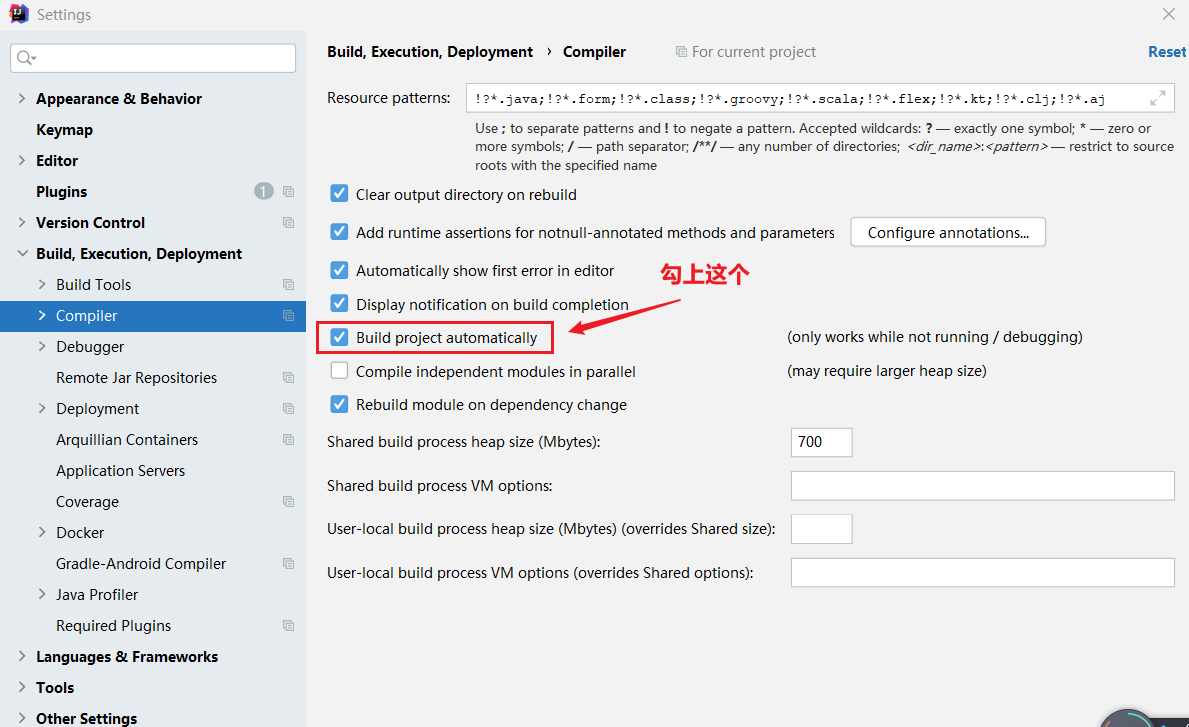Click the project-level icon next to Version Control
This screenshot has width=1189, height=727.
point(288,223)
